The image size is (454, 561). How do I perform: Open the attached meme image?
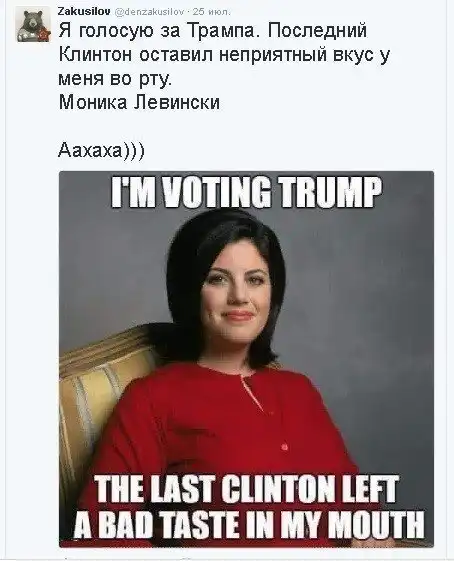pos(246,359)
